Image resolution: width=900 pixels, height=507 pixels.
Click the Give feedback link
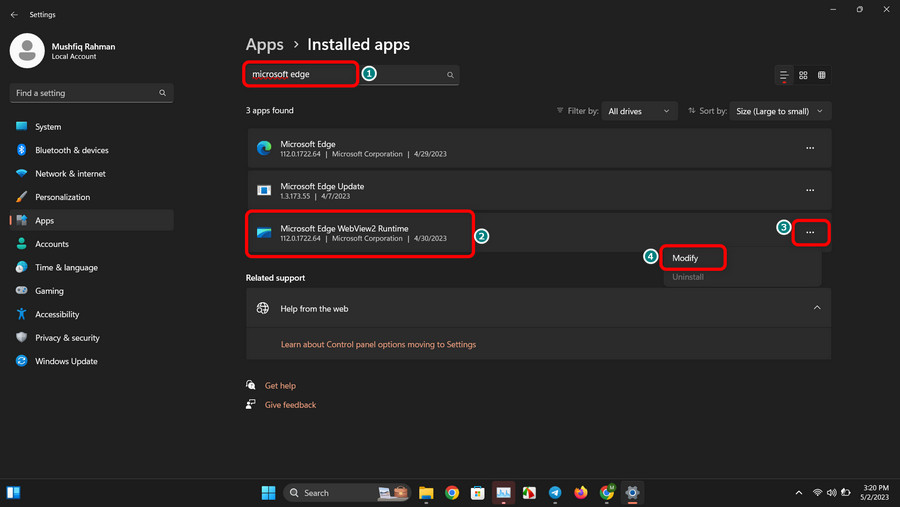[x=290, y=405]
